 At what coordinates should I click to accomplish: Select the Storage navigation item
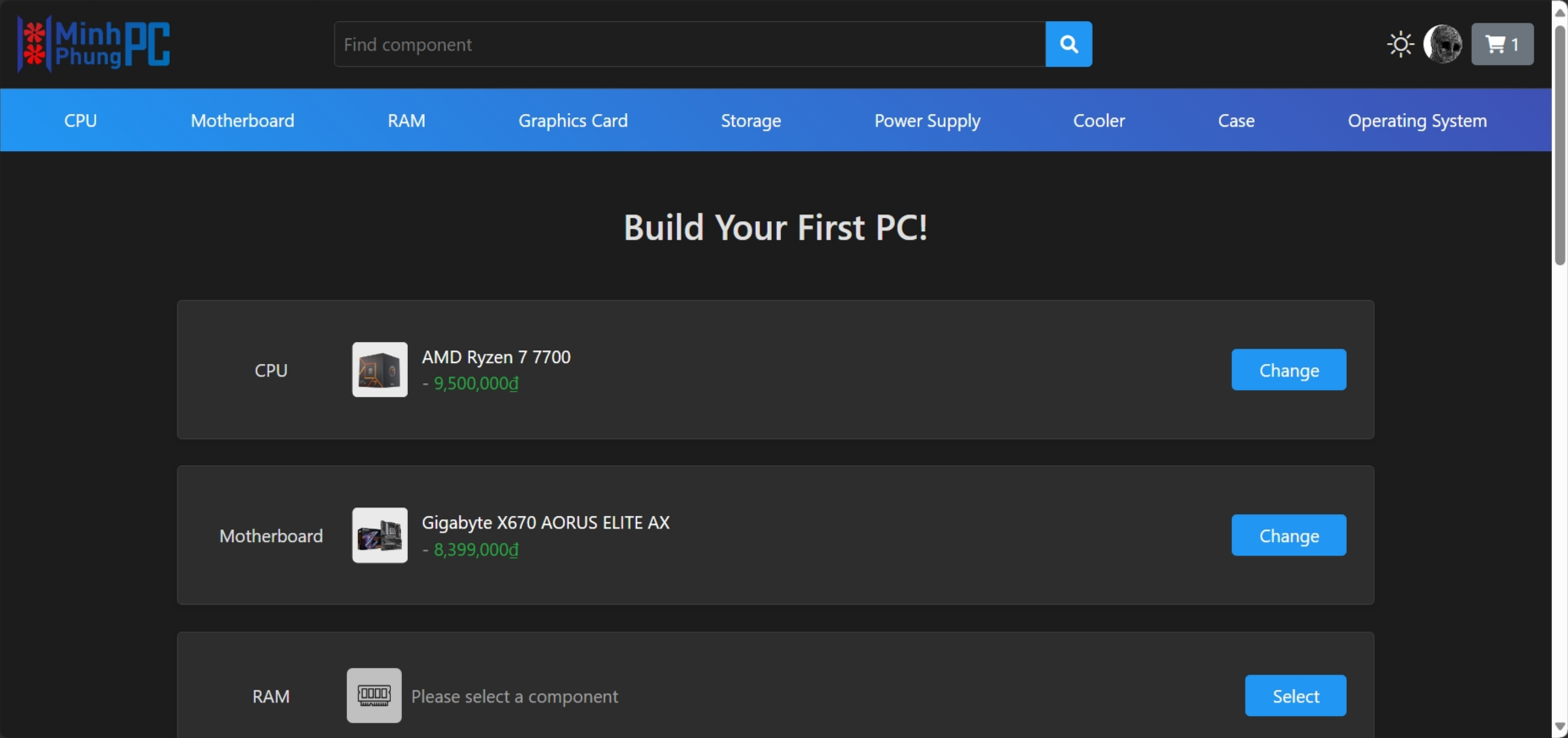point(751,121)
